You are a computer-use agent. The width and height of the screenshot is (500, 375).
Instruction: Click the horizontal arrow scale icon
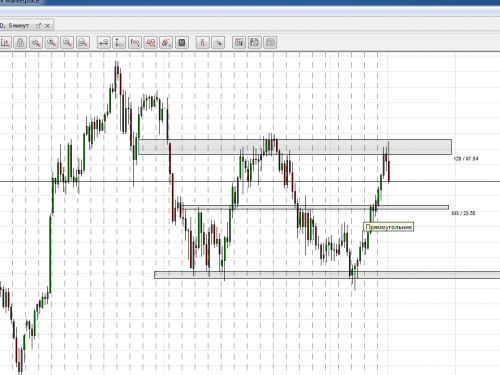(104, 42)
